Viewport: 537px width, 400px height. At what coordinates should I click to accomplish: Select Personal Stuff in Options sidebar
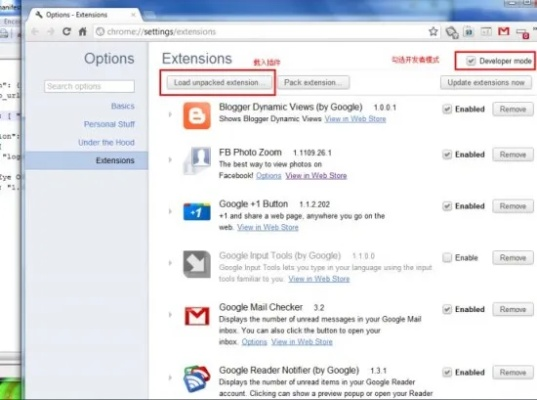pos(109,124)
